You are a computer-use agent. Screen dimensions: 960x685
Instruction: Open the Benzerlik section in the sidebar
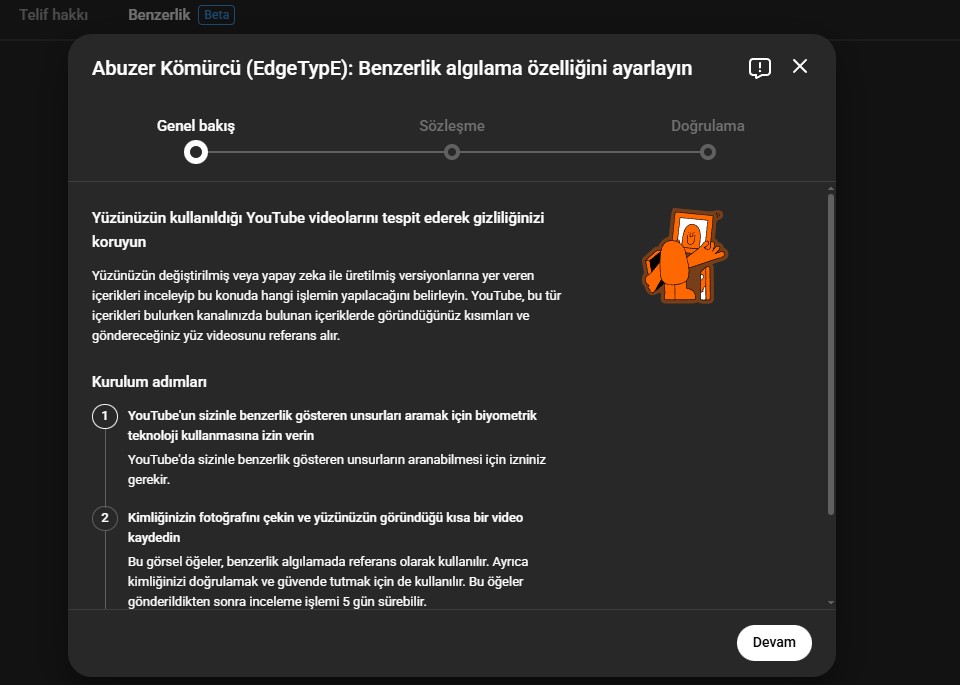click(158, 15)
